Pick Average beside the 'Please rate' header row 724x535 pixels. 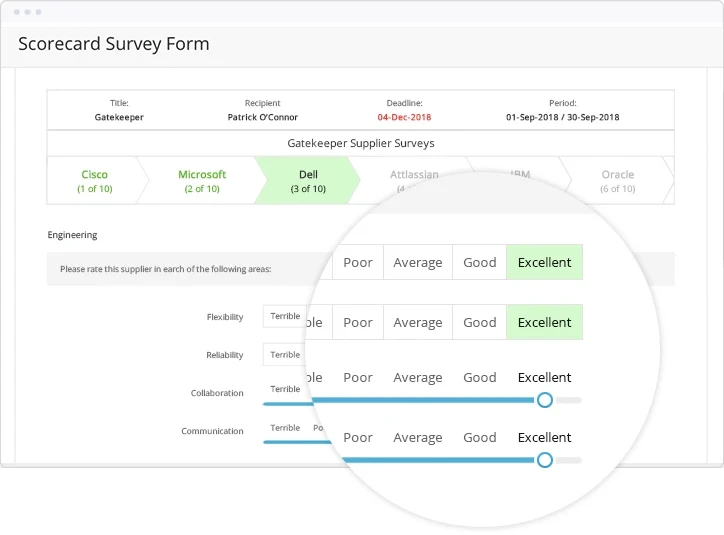point(418,262)
